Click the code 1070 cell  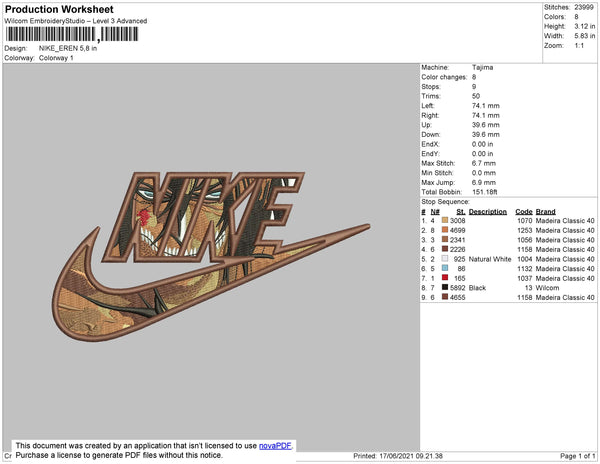pos(525,221)
